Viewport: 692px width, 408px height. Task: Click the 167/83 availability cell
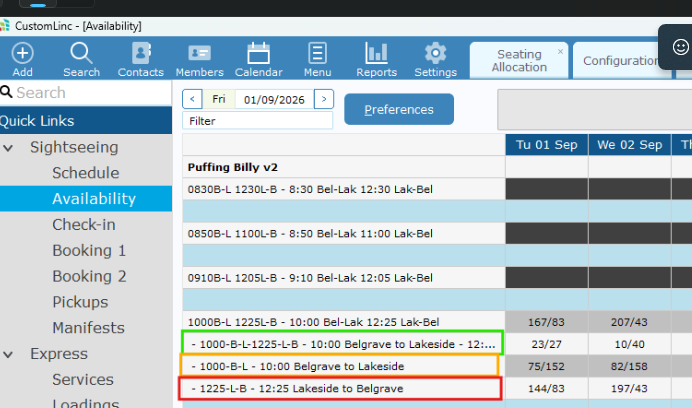546,322
